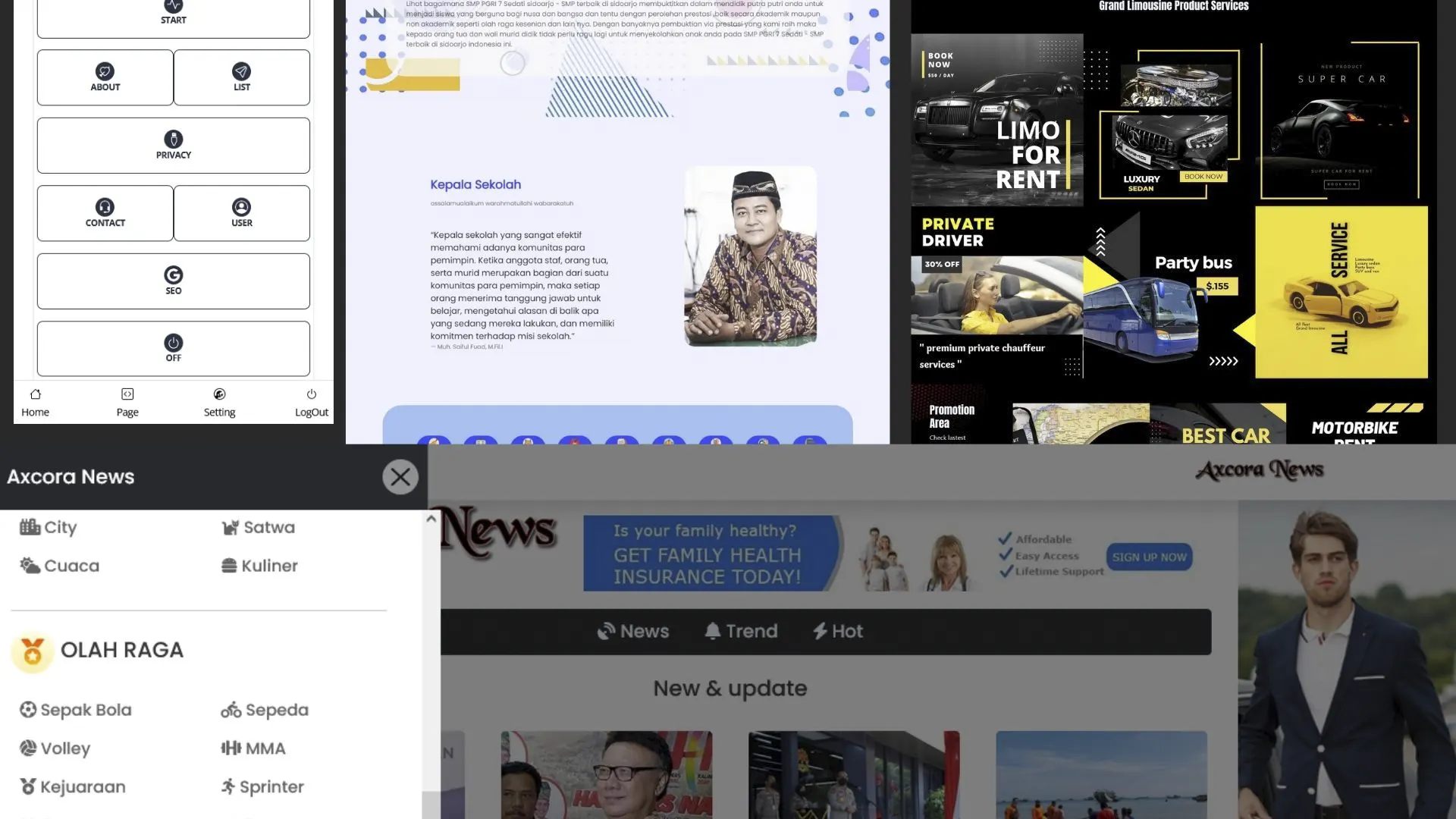Screen dimensions: 1456x819
Task: Toggle the LogOut button
Action: [310, 401]
